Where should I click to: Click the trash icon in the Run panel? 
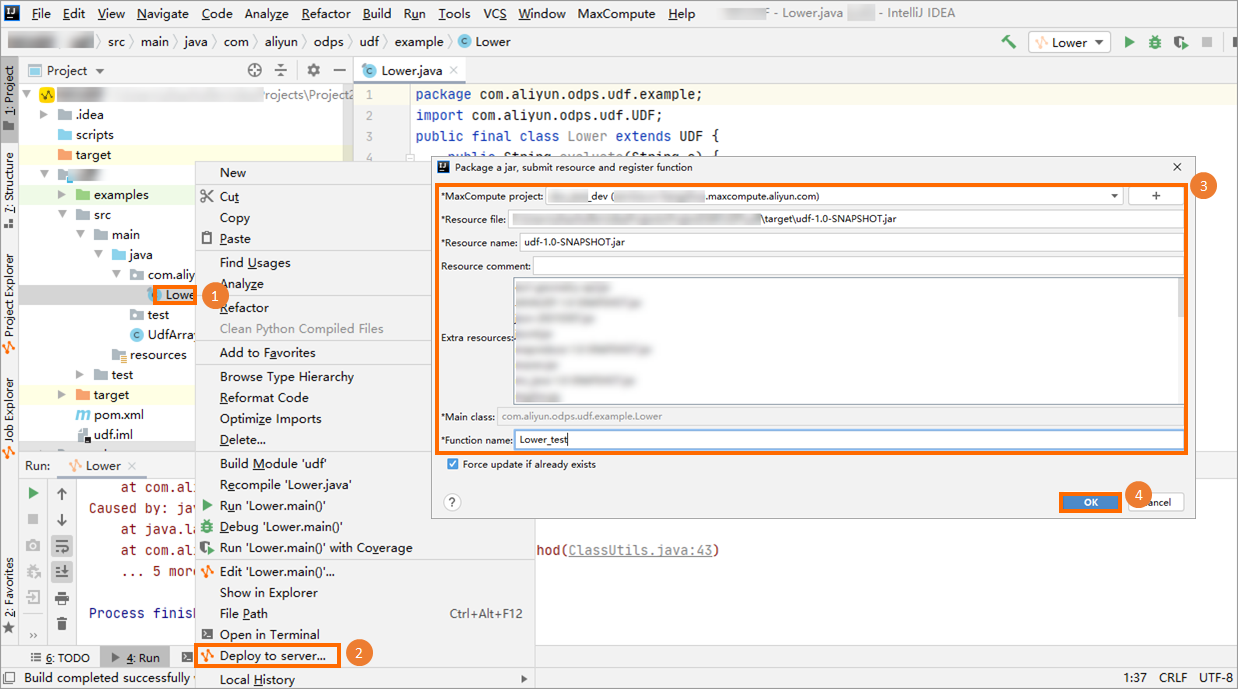point(62,623)
